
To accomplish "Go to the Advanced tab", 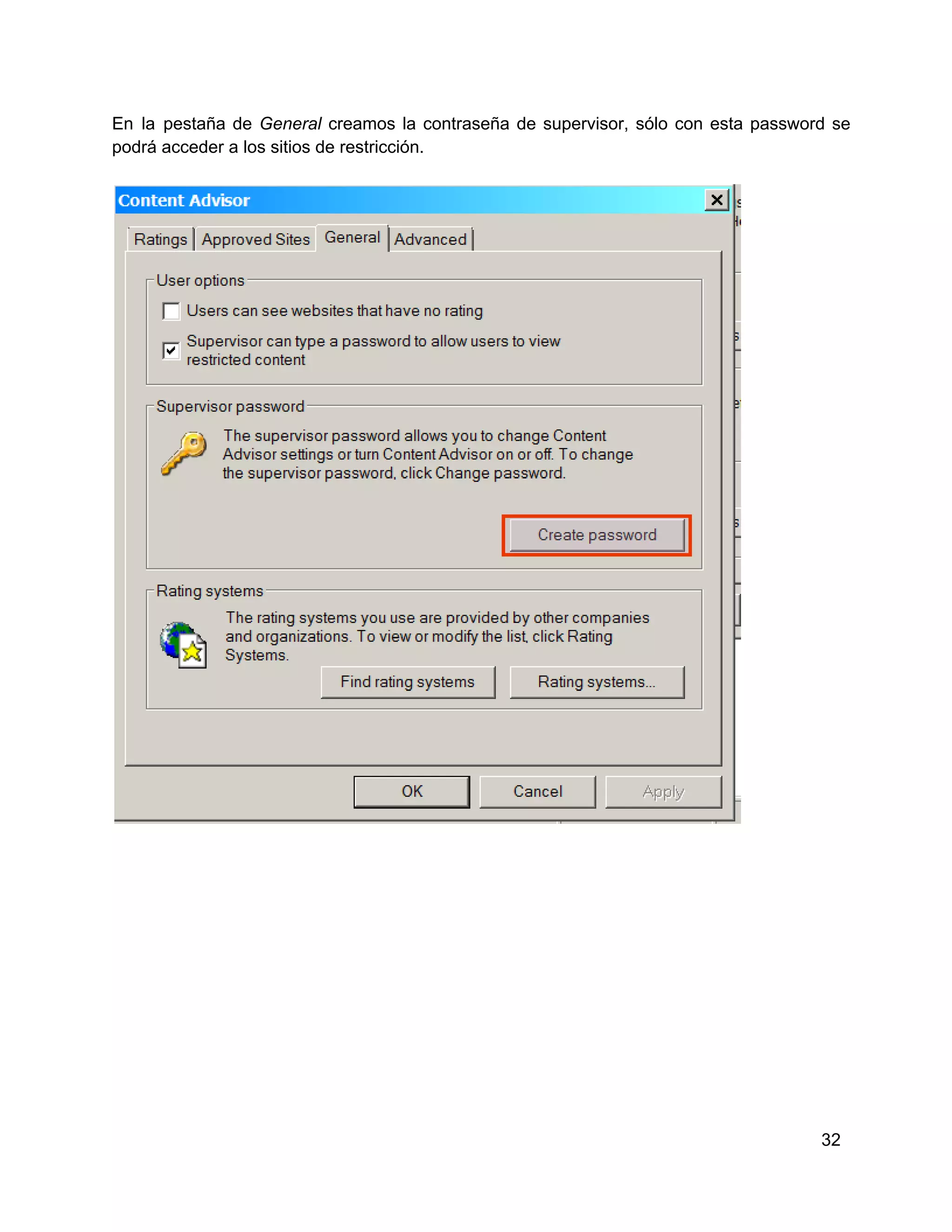I will click(430, 239).
